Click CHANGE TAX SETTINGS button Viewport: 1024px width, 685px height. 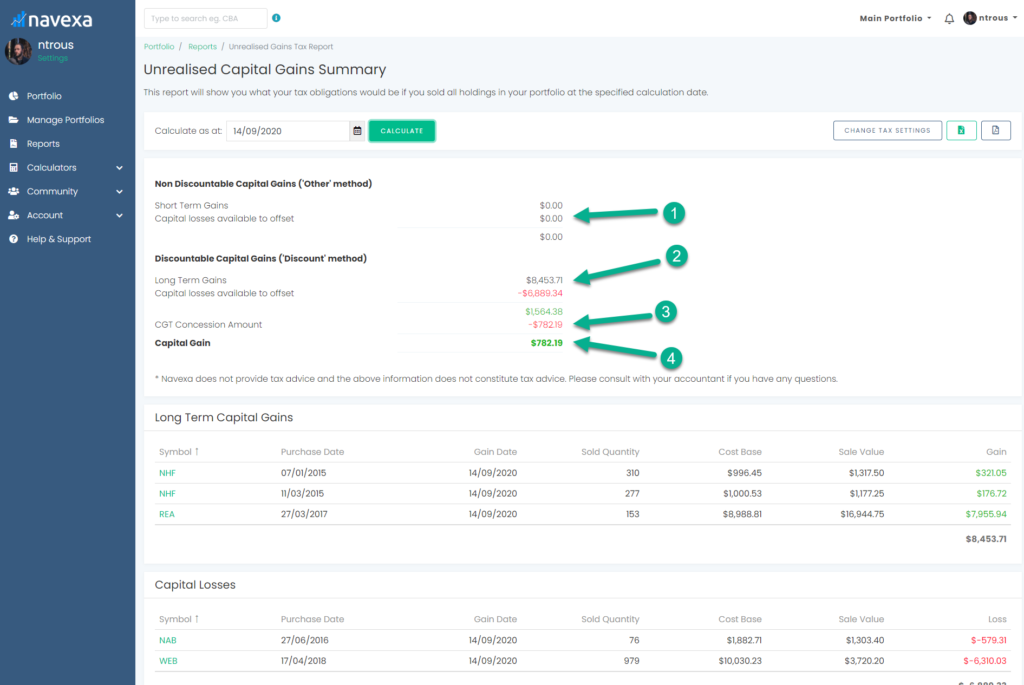click(x=887, y=131)
